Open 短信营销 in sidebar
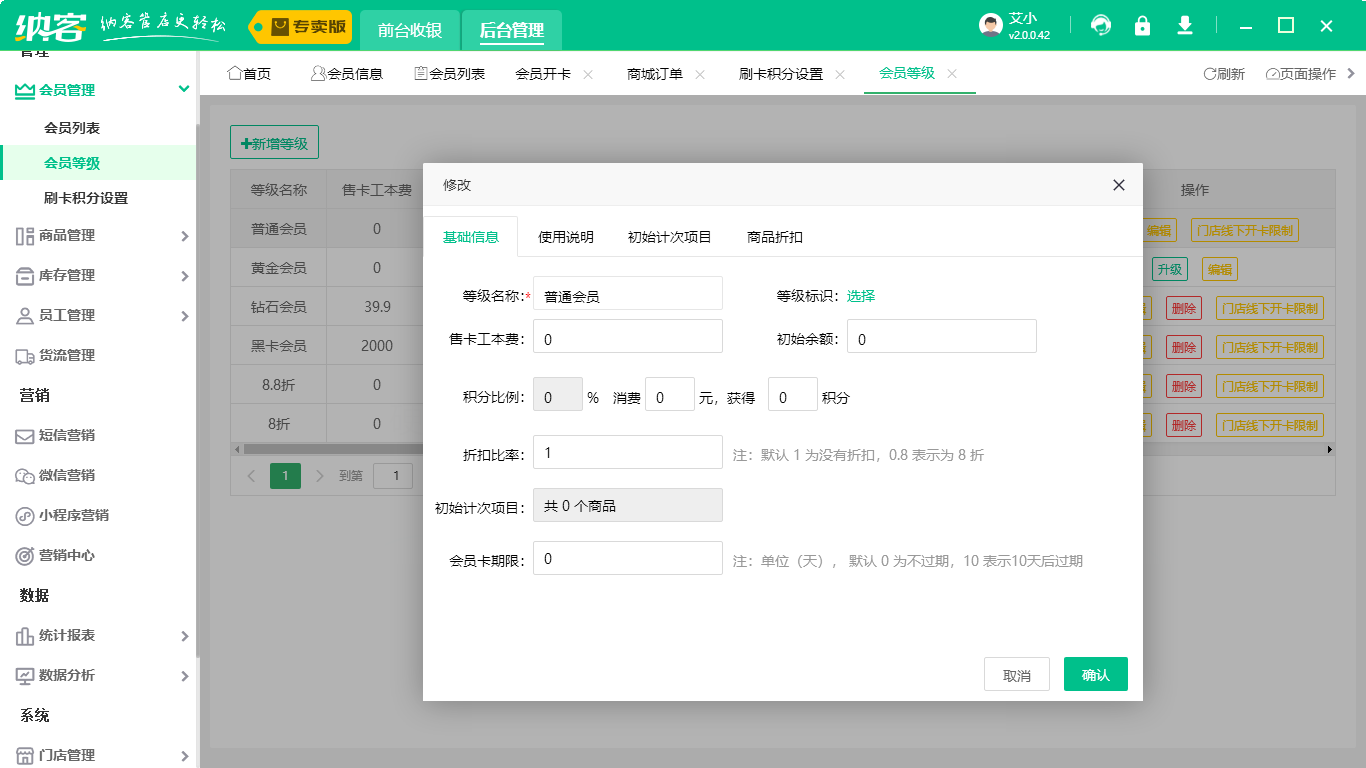The image size is (1366, 768). [66, 435]
